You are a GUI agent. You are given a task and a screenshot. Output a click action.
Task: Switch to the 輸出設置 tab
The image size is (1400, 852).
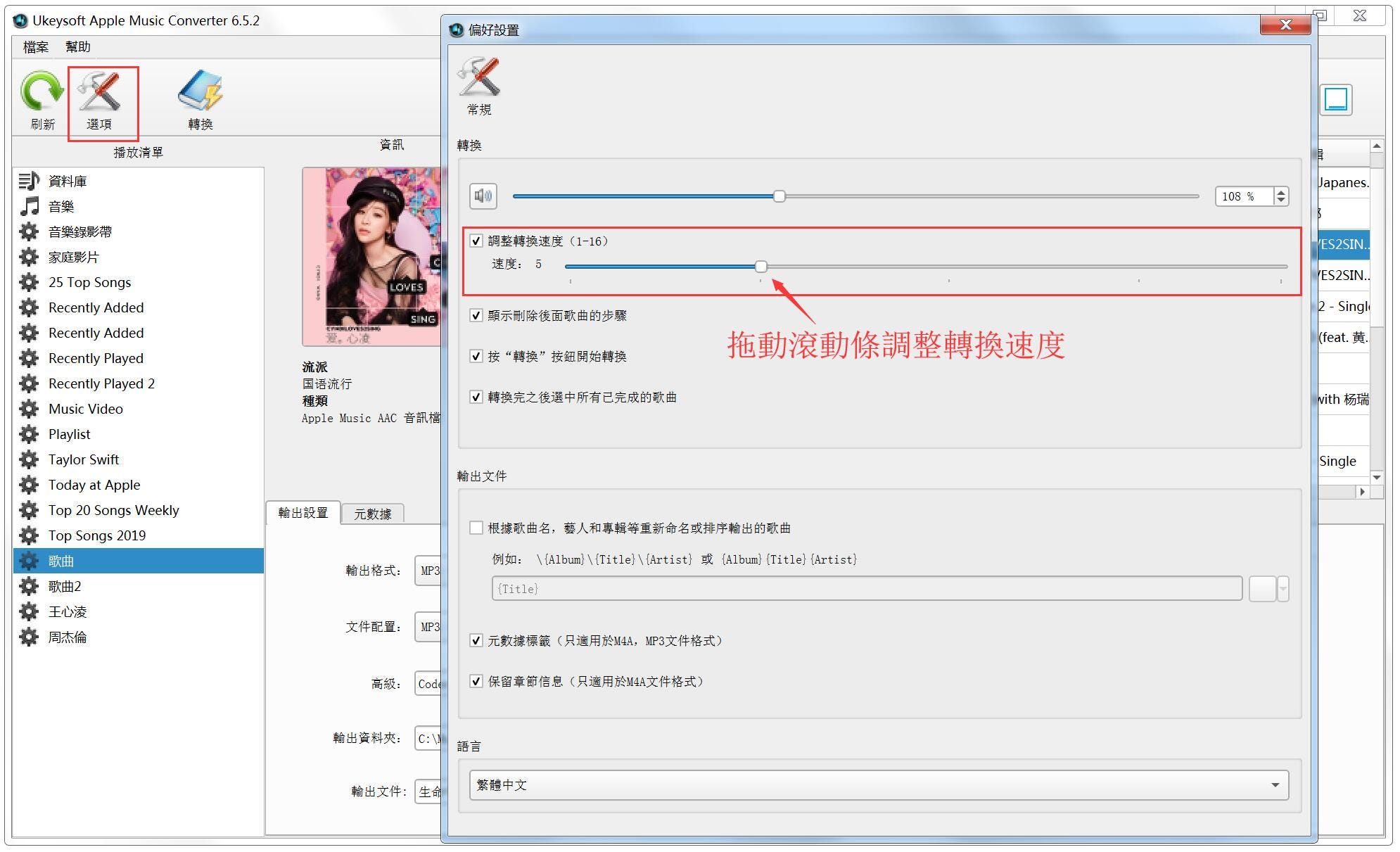coord(303,513)
